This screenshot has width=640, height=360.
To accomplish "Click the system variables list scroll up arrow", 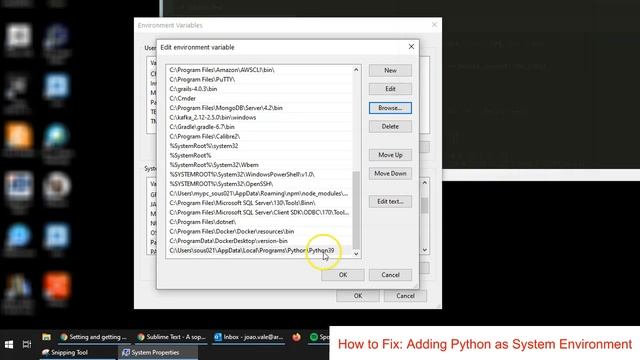I will (x=424, y=183).
